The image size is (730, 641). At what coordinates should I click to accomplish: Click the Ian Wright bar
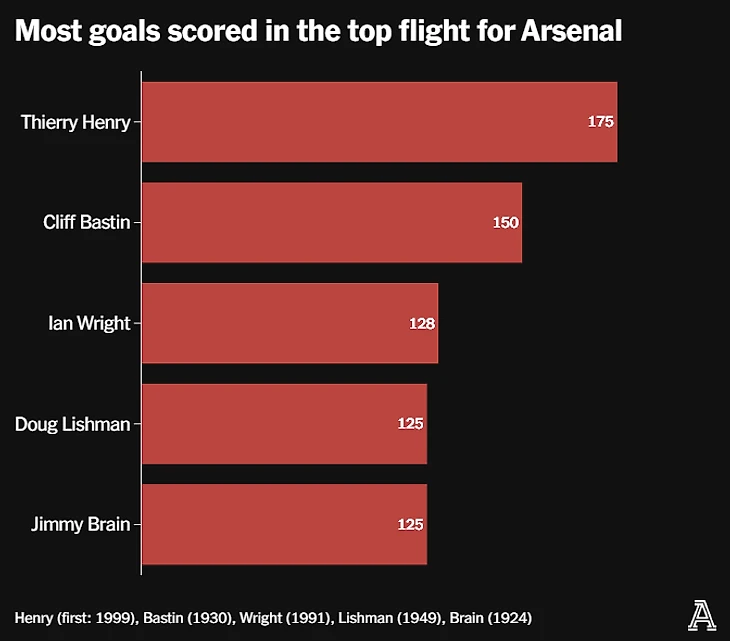pyautogui.click(x=289, y=323)
